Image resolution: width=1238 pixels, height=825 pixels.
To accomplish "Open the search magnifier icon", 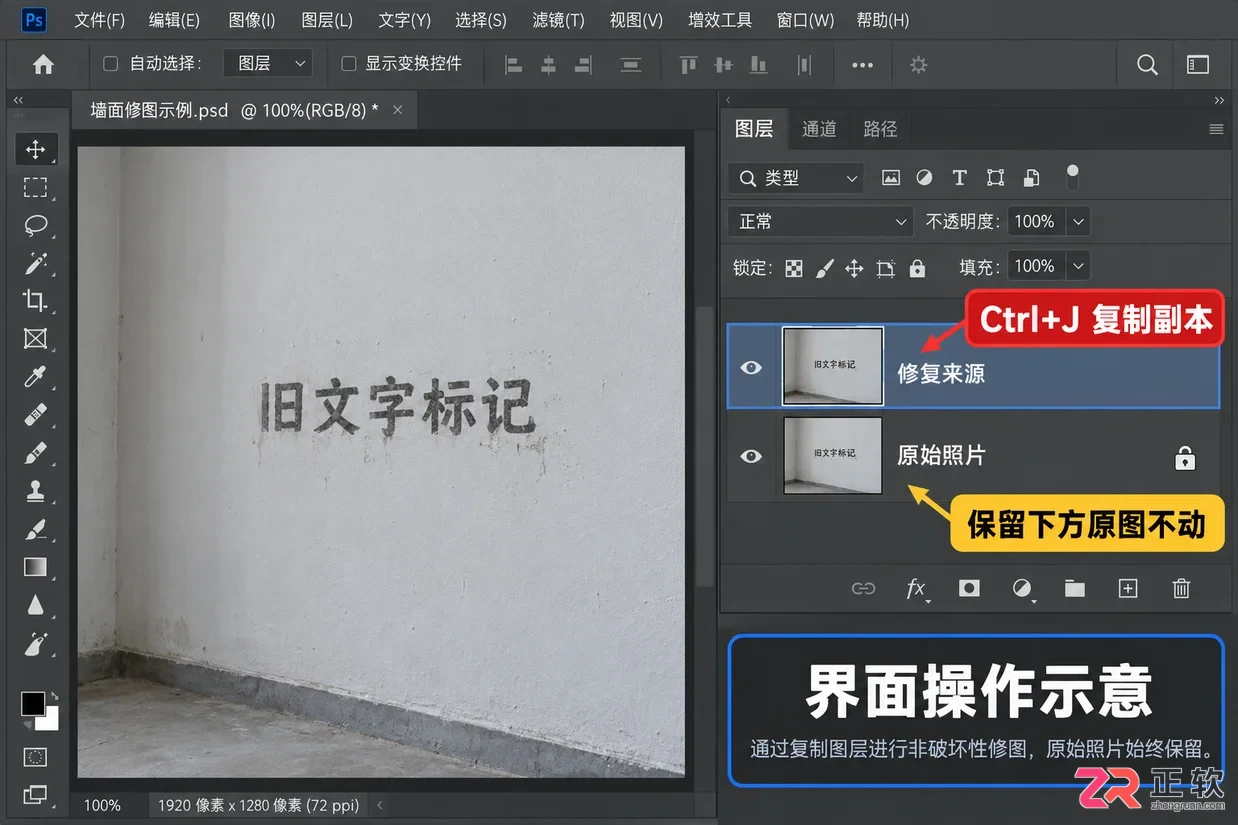I will pos(1147,65).
